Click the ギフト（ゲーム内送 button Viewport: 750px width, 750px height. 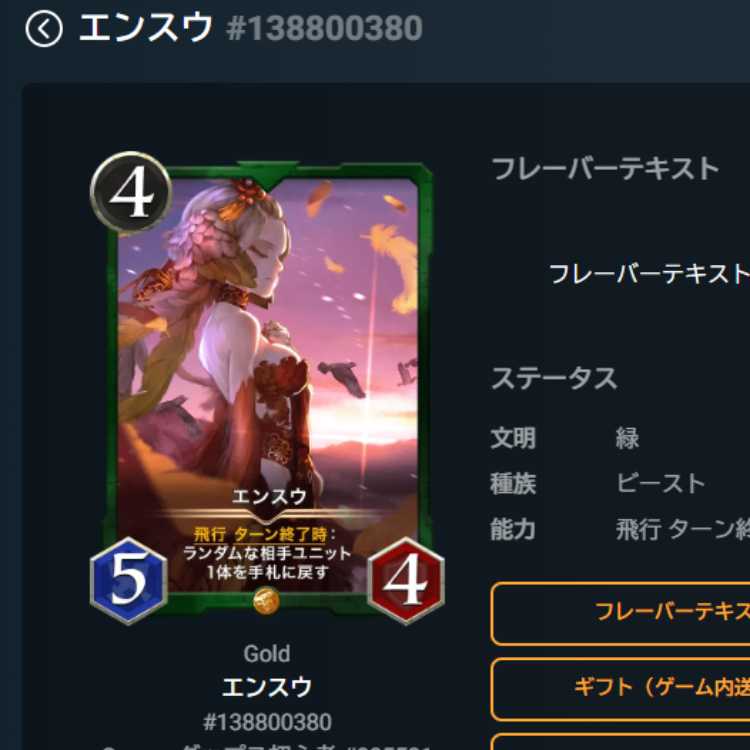point(620,689)
